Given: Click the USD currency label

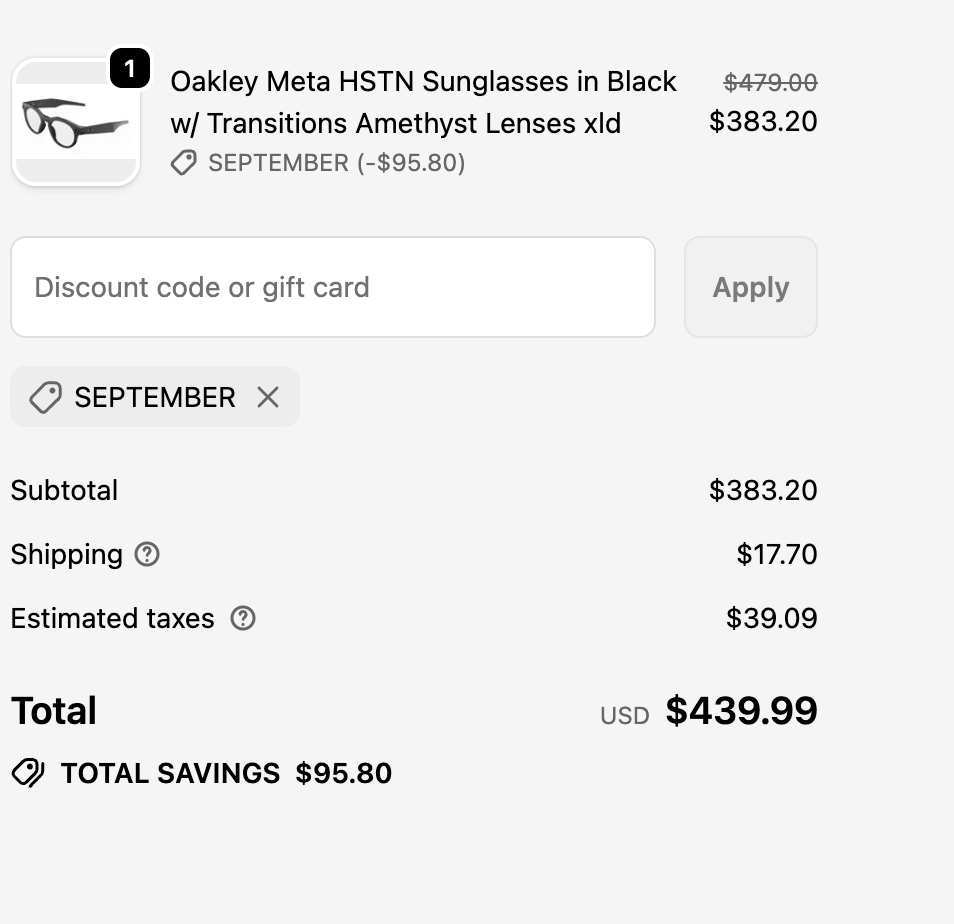Looking at the screenshot, I should [624, 715].
